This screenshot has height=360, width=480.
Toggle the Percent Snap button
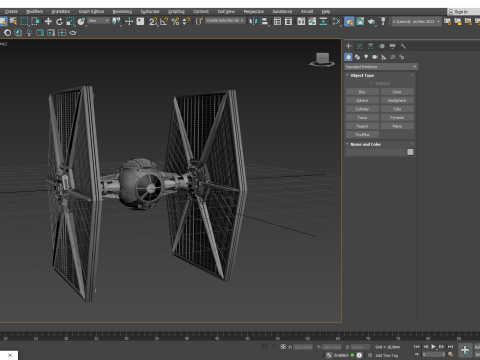click(175, 22)
